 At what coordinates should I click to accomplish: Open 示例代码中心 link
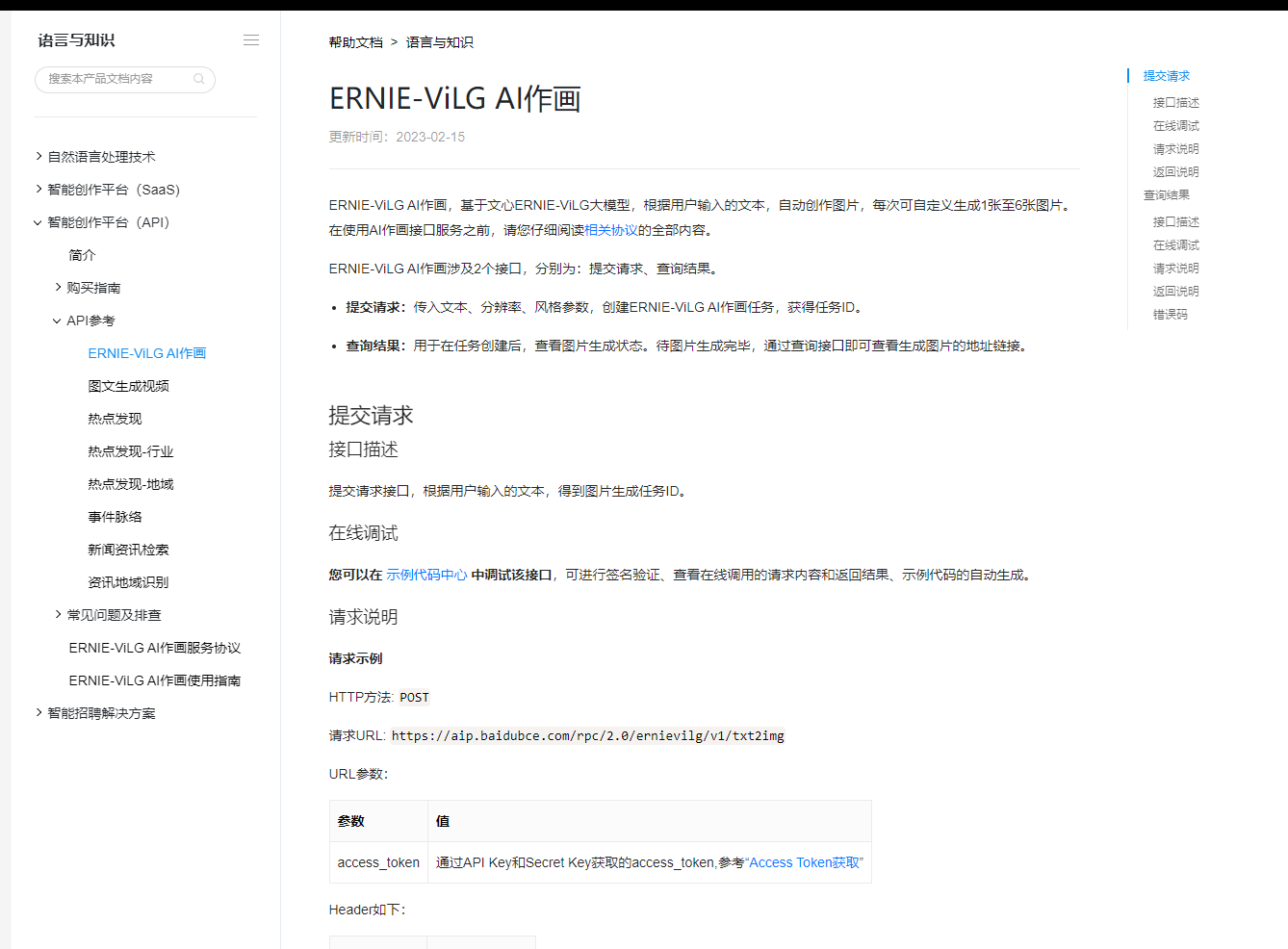(426, 575)
